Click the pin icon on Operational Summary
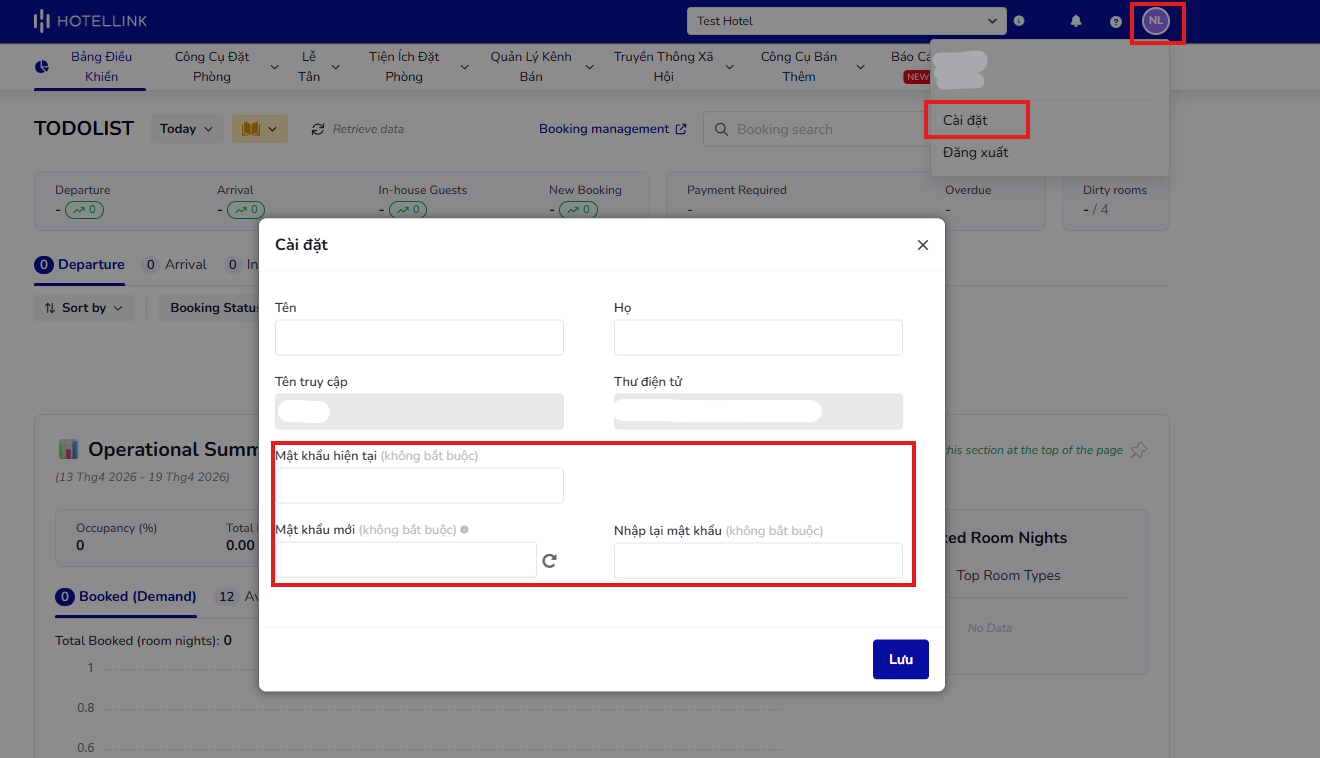The height and width of the screenshot is (758, 1320). (x=1138, y=451)
